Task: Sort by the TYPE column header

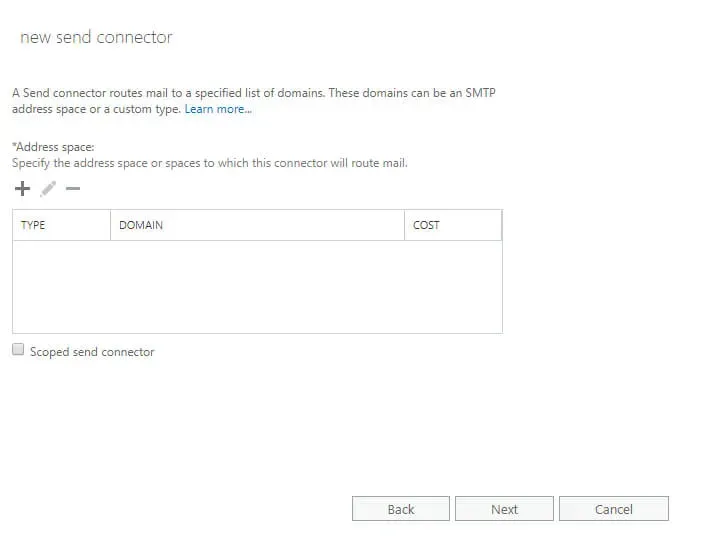Action: click(x=62, y=225)
